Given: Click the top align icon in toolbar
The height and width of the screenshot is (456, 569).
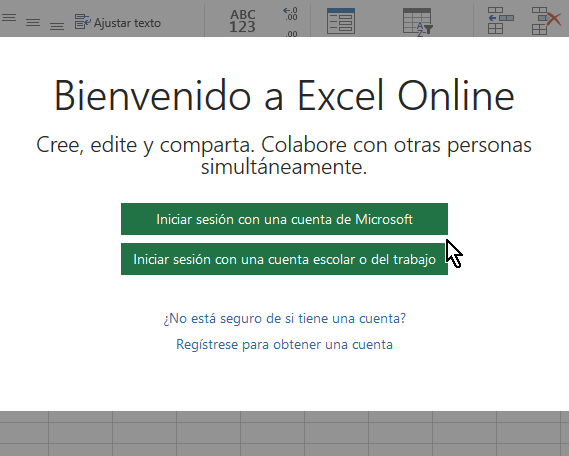Looking at the screenshot, I should 9,17.
